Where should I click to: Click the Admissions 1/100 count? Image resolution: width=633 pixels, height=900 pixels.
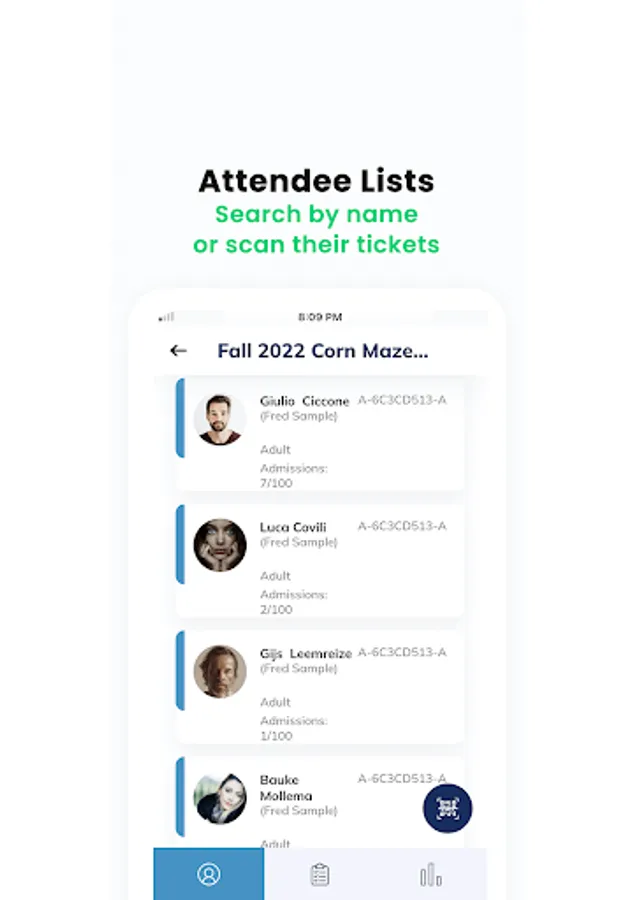click(x=293, y=728)
